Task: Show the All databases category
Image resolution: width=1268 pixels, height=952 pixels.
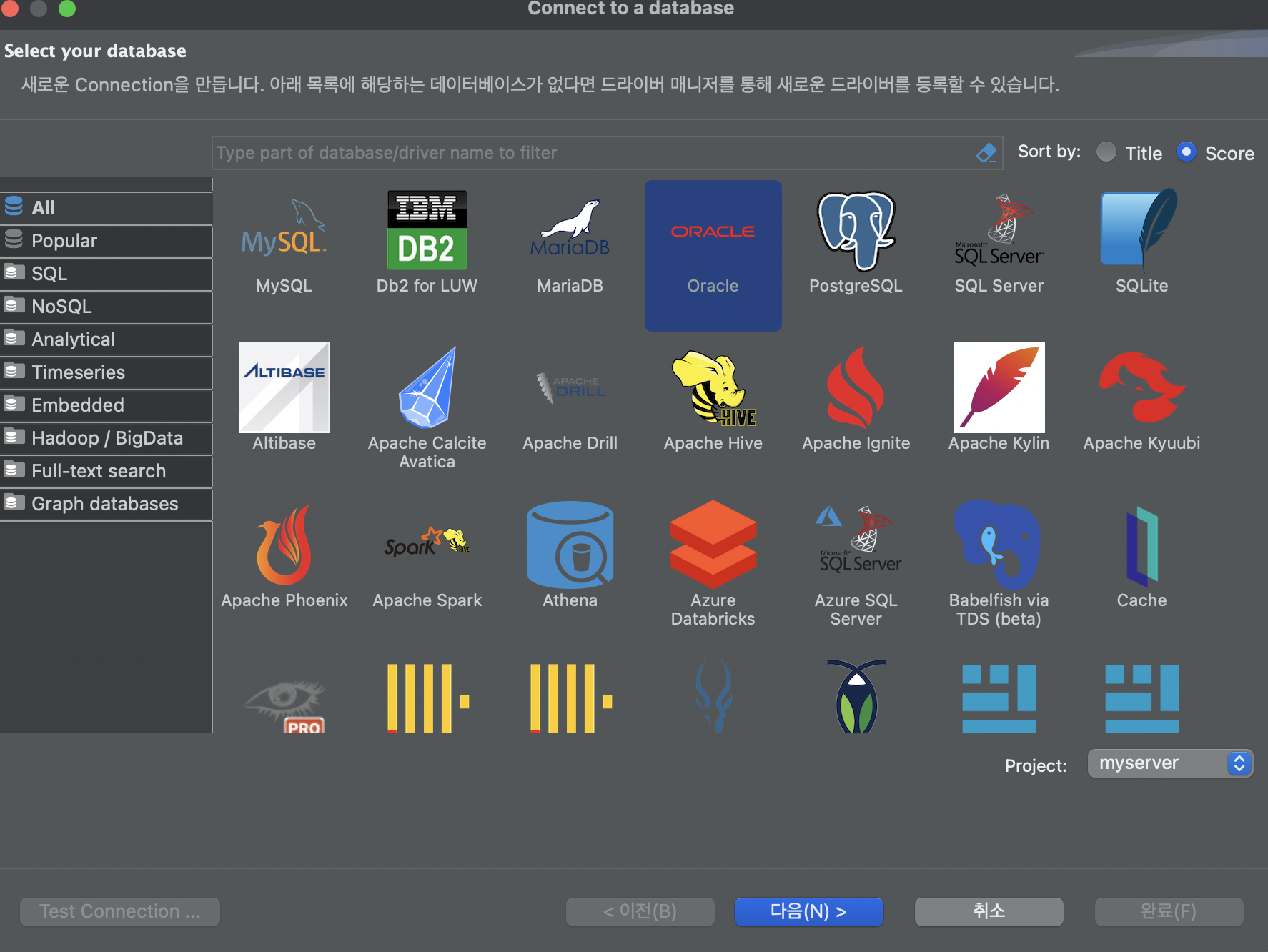Action: [x=106, y=207]
